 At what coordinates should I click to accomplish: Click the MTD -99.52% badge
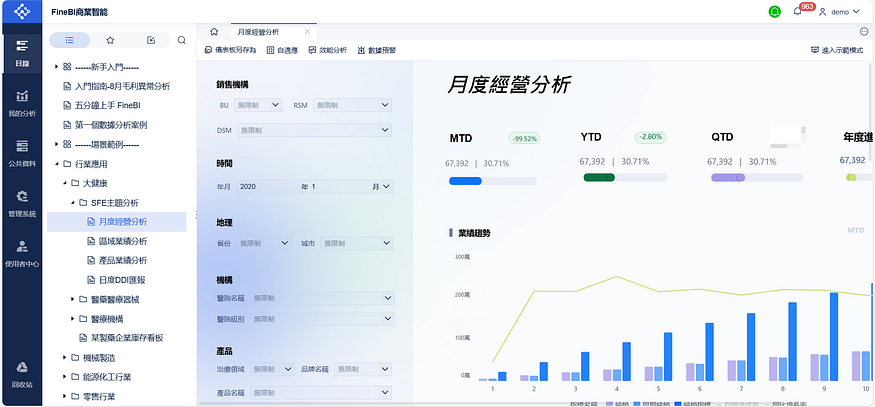coord(524,138)
